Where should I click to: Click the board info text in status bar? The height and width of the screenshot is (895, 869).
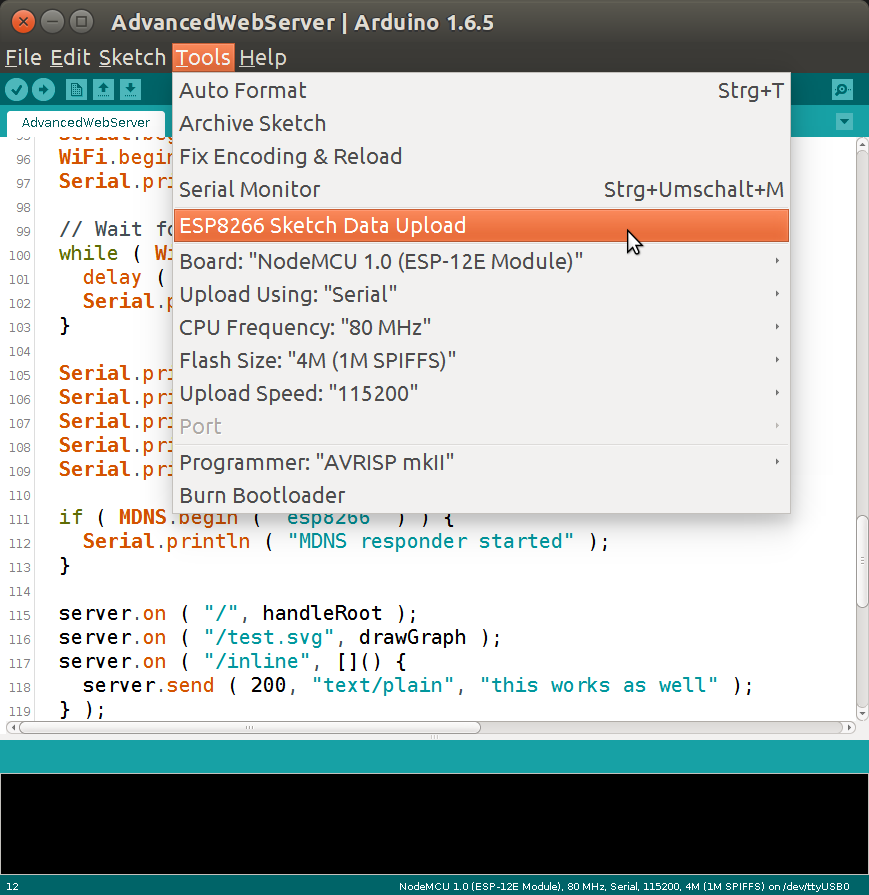tap(624, 886)
